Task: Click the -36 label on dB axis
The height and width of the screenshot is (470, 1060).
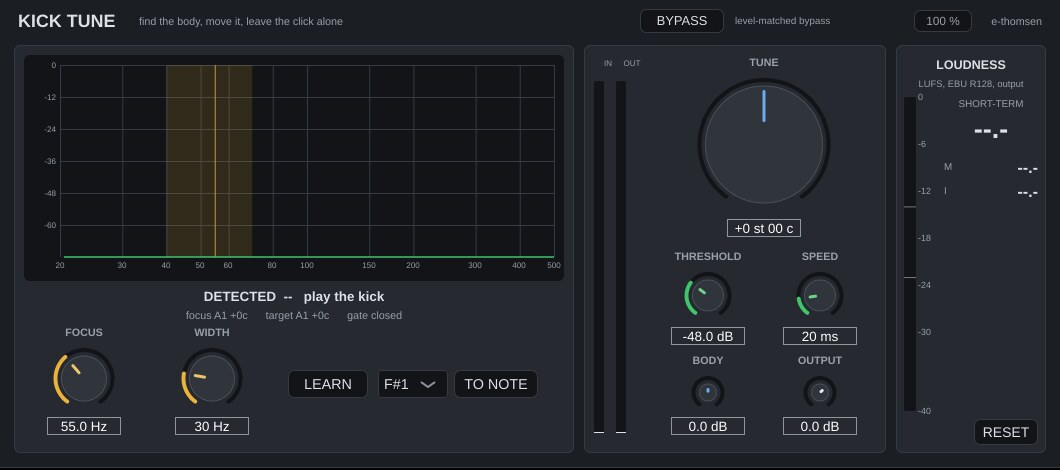Action: pyautogui.click(x=50, y=162)
